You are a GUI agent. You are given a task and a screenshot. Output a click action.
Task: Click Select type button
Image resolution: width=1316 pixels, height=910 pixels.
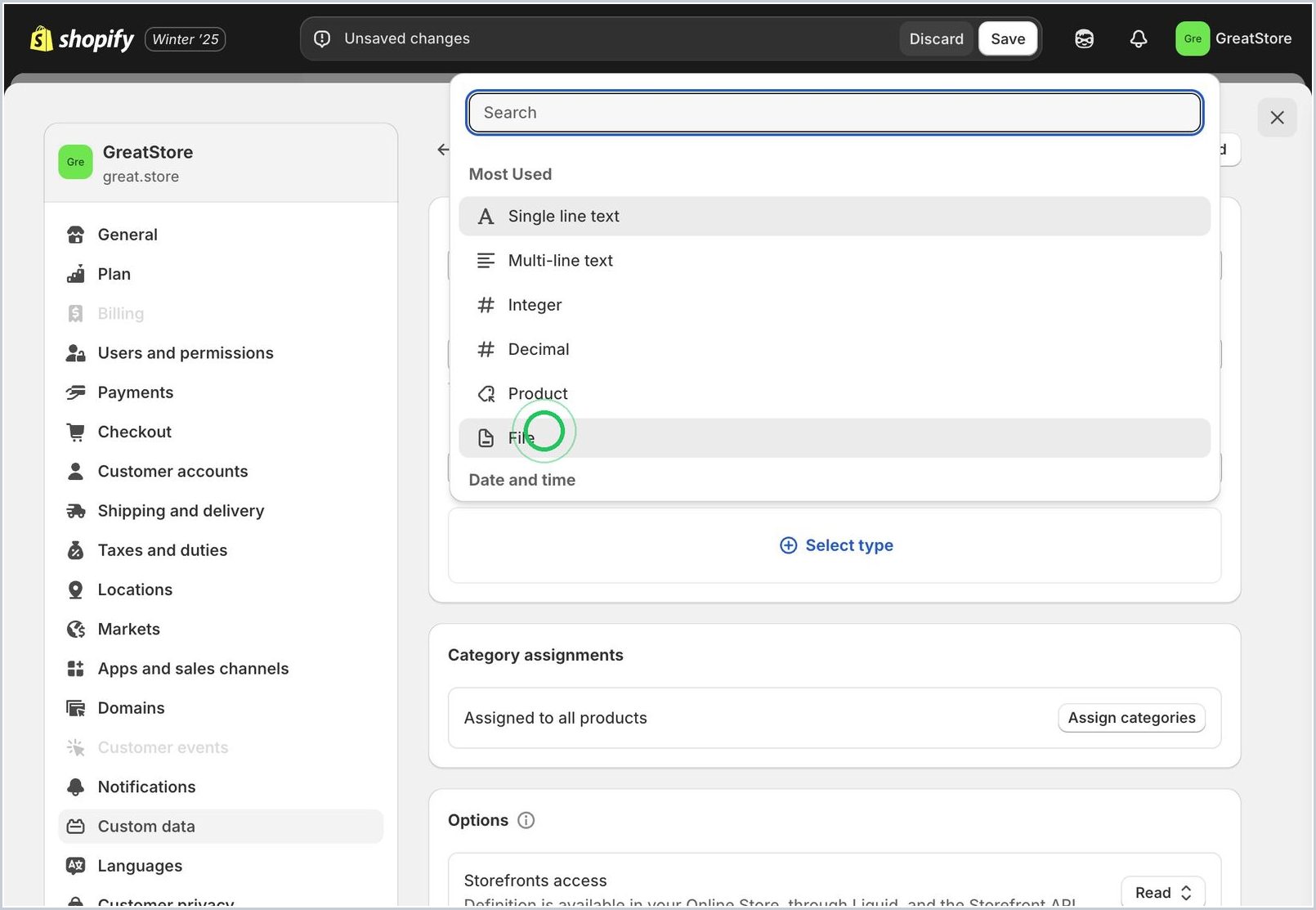[x=836, y=545]
